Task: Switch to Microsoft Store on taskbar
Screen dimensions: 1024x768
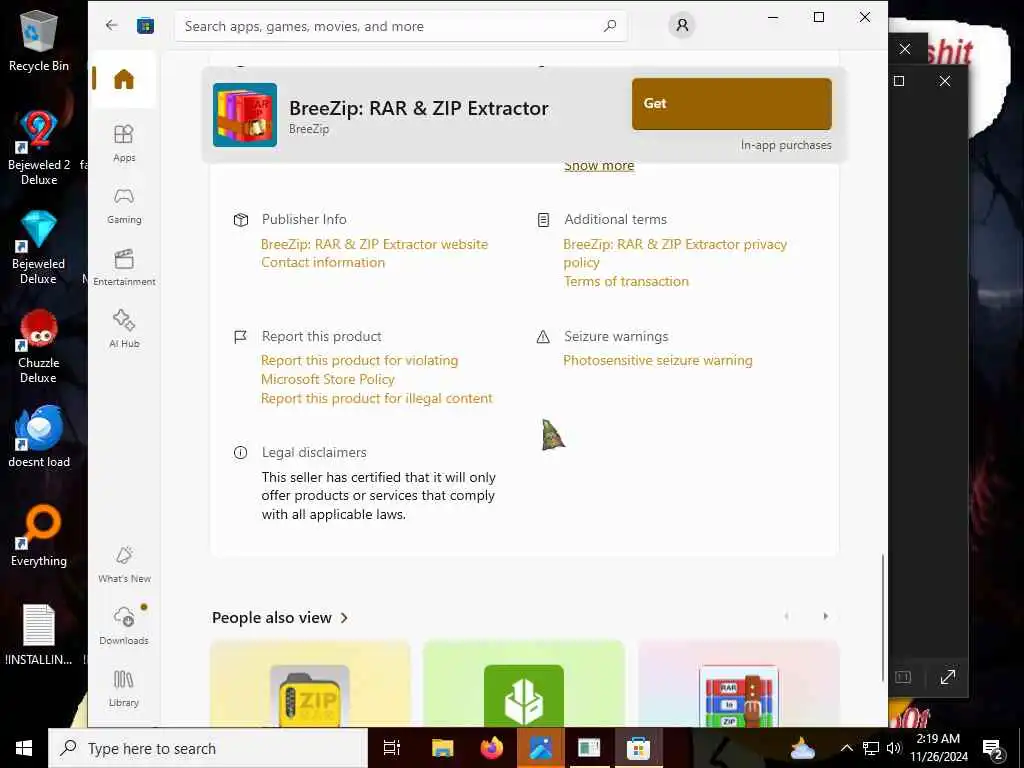Action: point(638,748)
